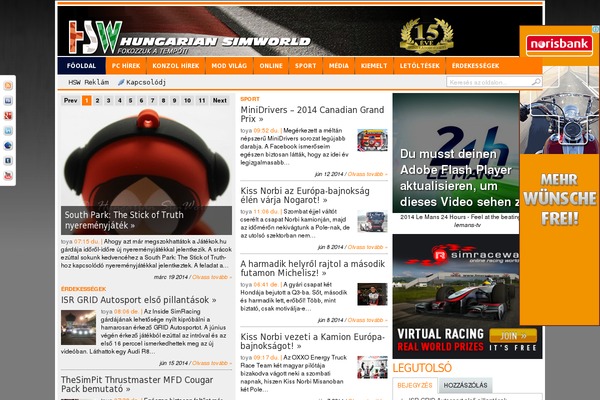Open the MÉDIA menu
Screen dimensions: 600x400
[339, 66]
